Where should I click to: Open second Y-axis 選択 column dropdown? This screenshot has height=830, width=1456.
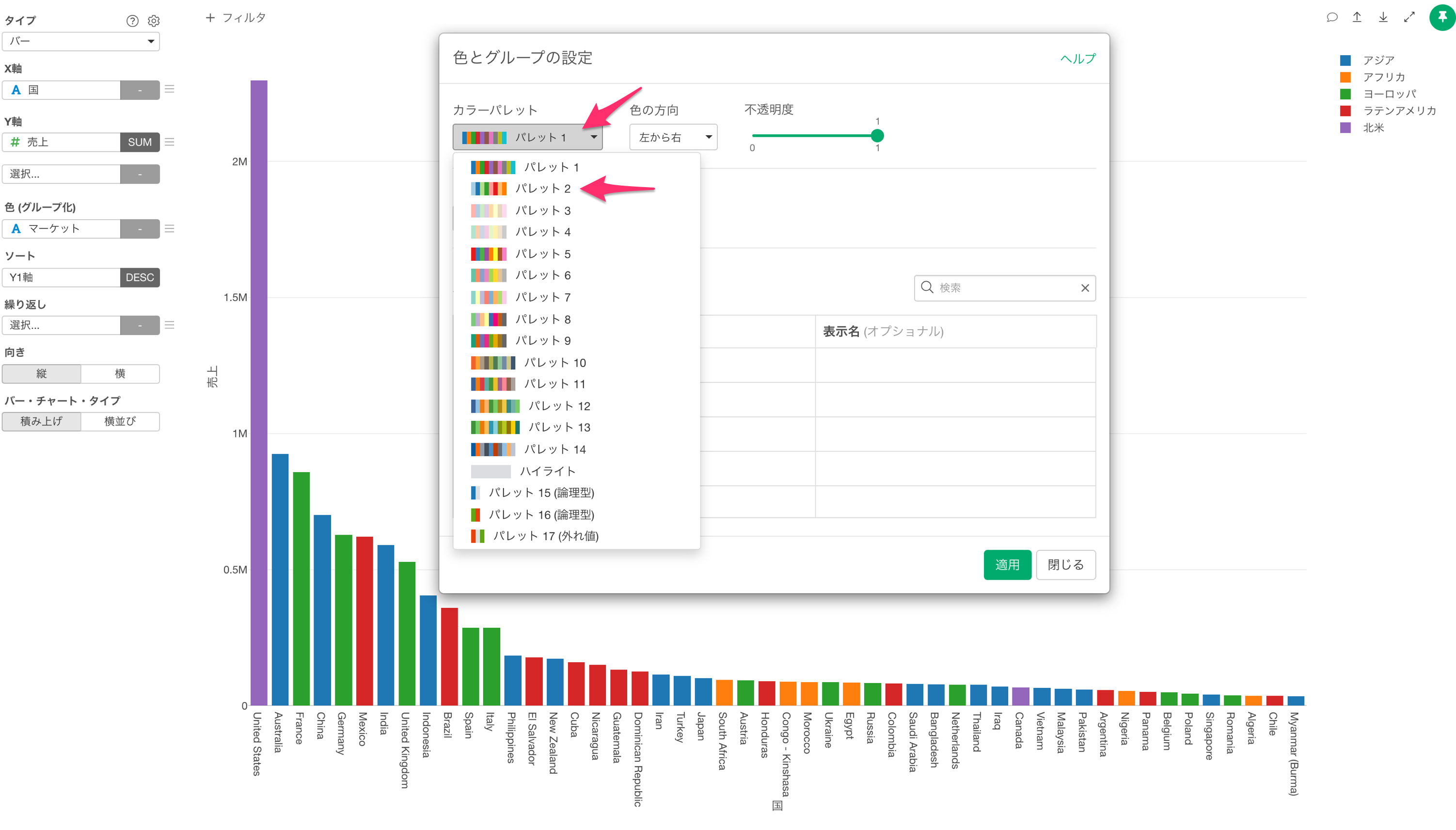click(x=62, y=175)
